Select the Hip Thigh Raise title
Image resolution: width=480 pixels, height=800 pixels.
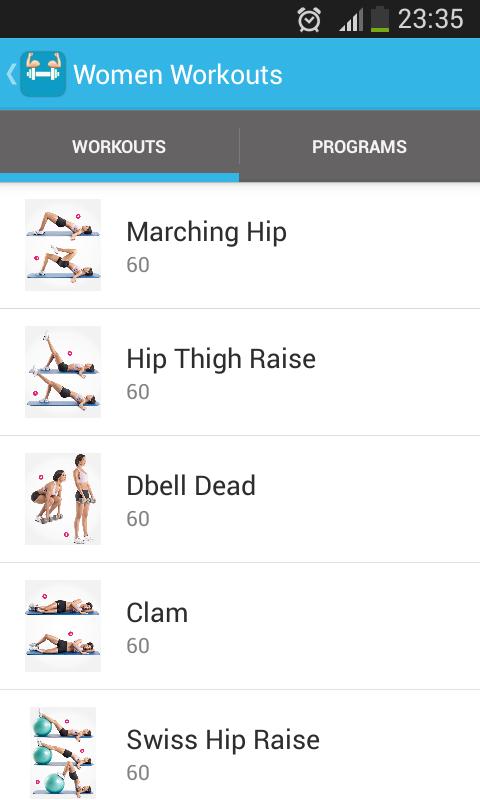[221, 359]
